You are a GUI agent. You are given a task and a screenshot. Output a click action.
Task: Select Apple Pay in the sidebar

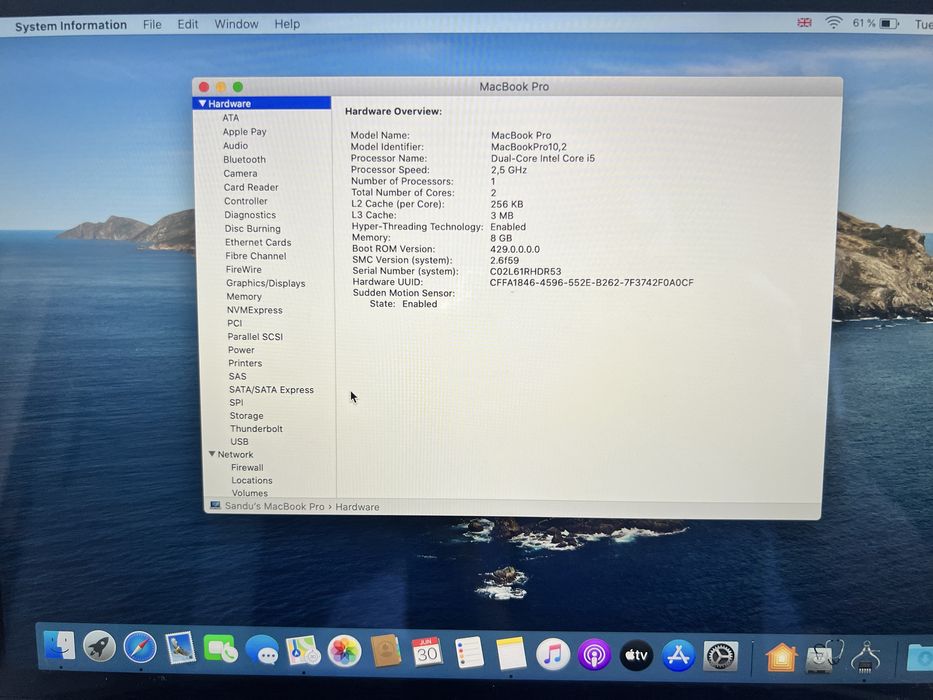point(245,132)
